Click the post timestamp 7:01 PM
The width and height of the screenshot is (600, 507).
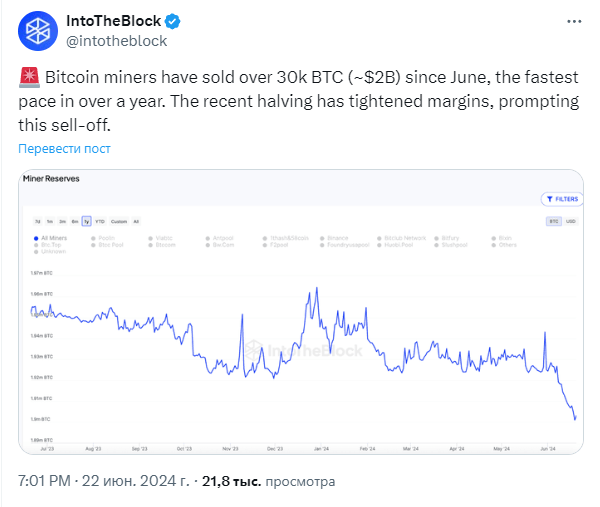[44, 481]
